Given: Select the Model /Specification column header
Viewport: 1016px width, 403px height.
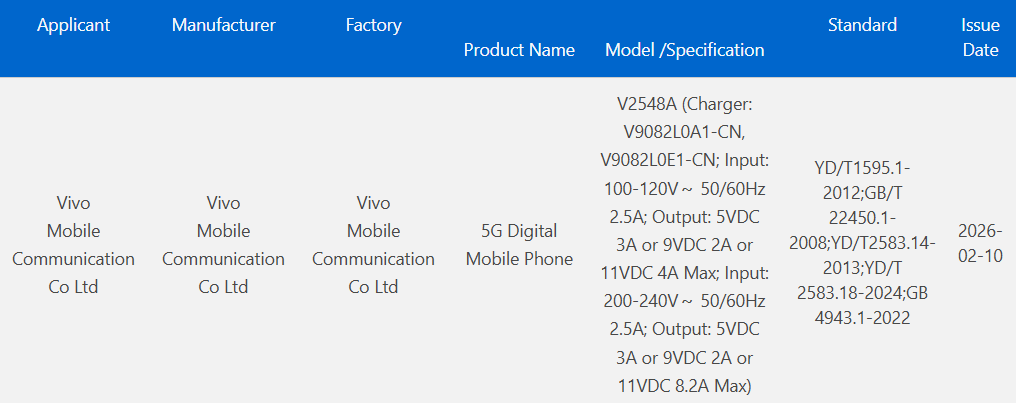Looking at the screenshot, I should tap(685, 49).
